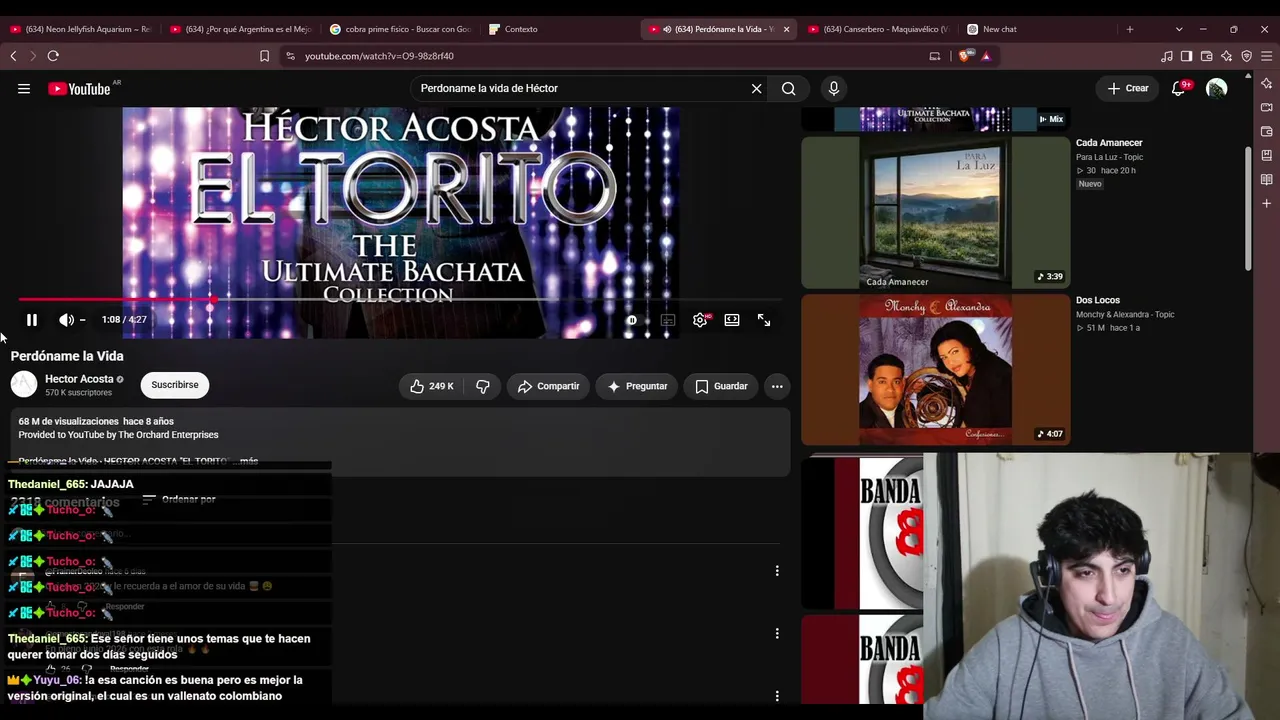The width and height of the screenshot is (1280, 720).
Task: Switch to theater mode in the player
Action: [732, 320]
